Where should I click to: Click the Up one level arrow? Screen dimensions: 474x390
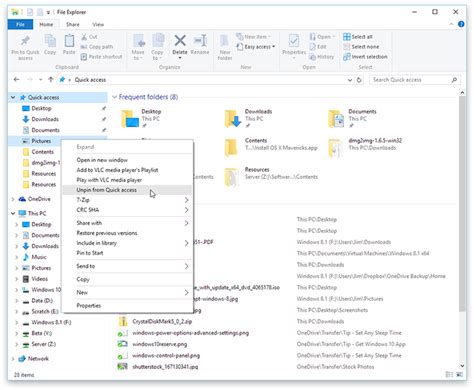click(51, 80)
